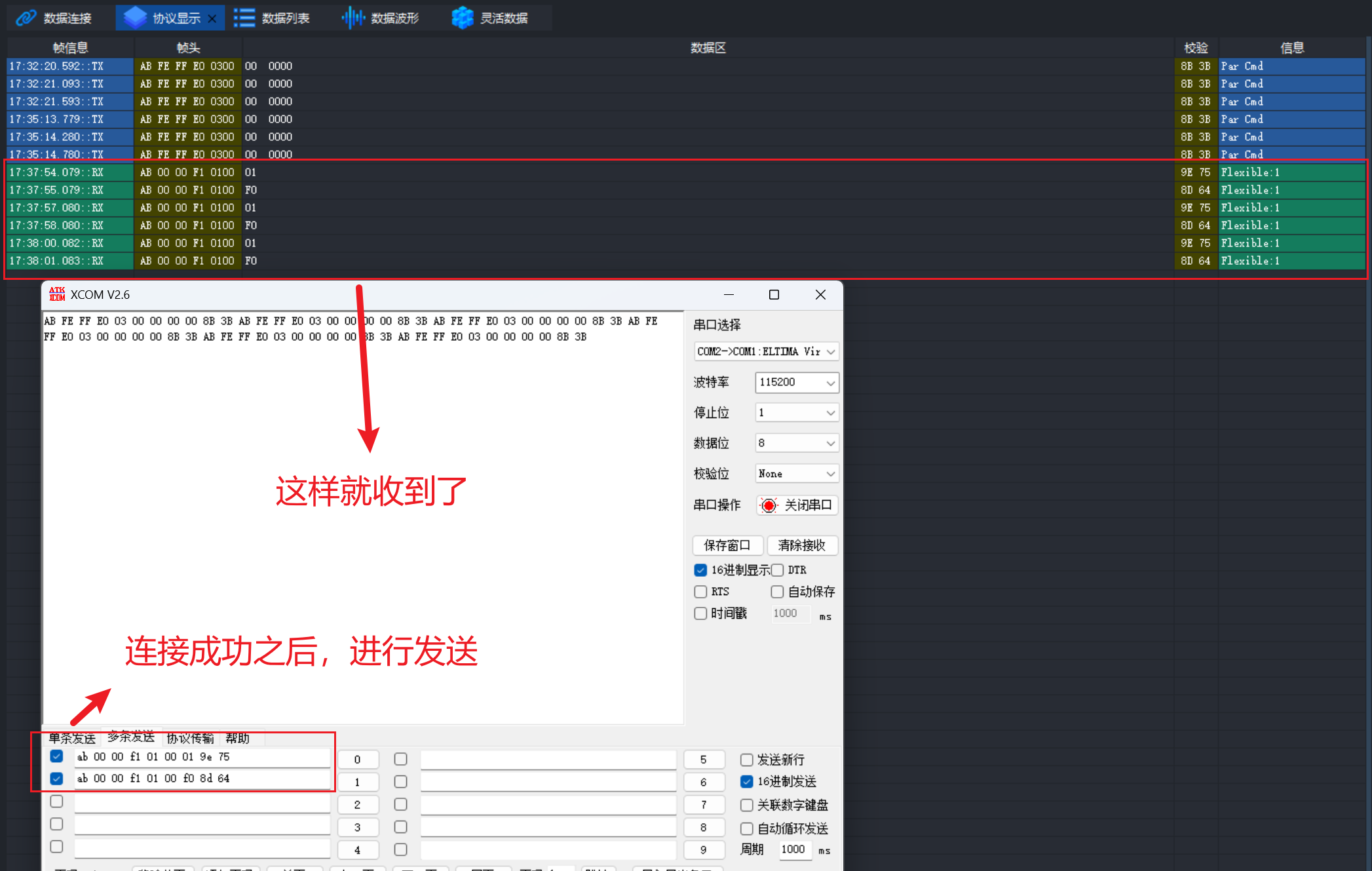Close the 协议显示 tab with X

[x=212, y=18]
